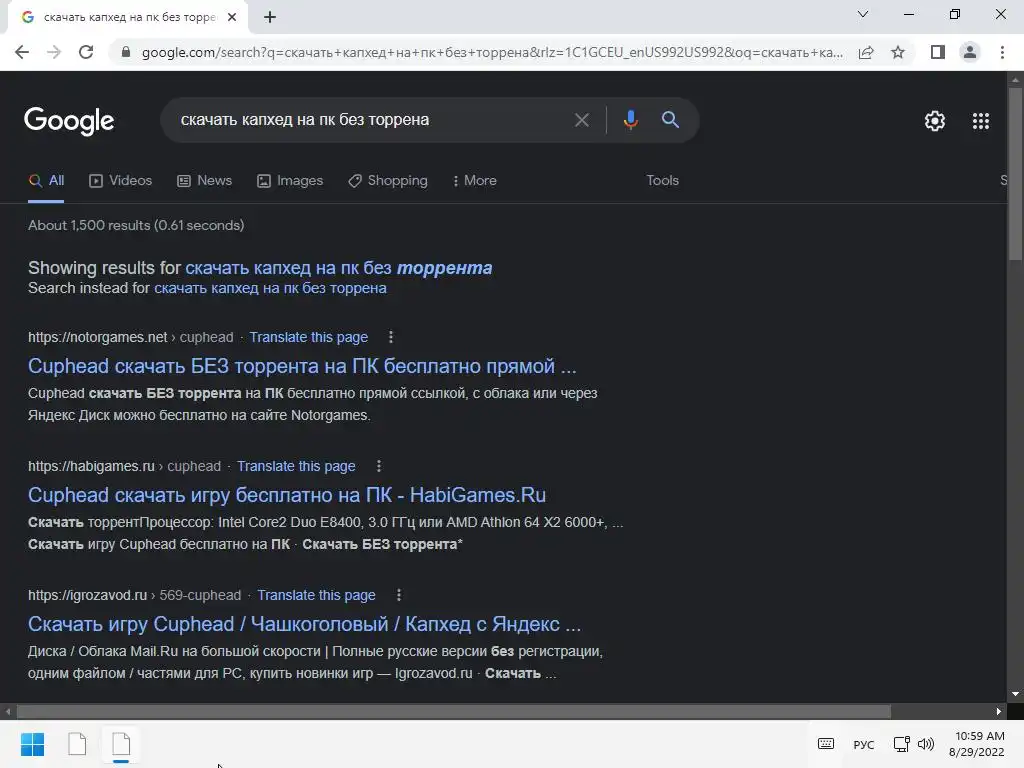The height and width of the screenshot is (768, 1024).
Task: Open network status tray icon
Action: click(901, 744)
